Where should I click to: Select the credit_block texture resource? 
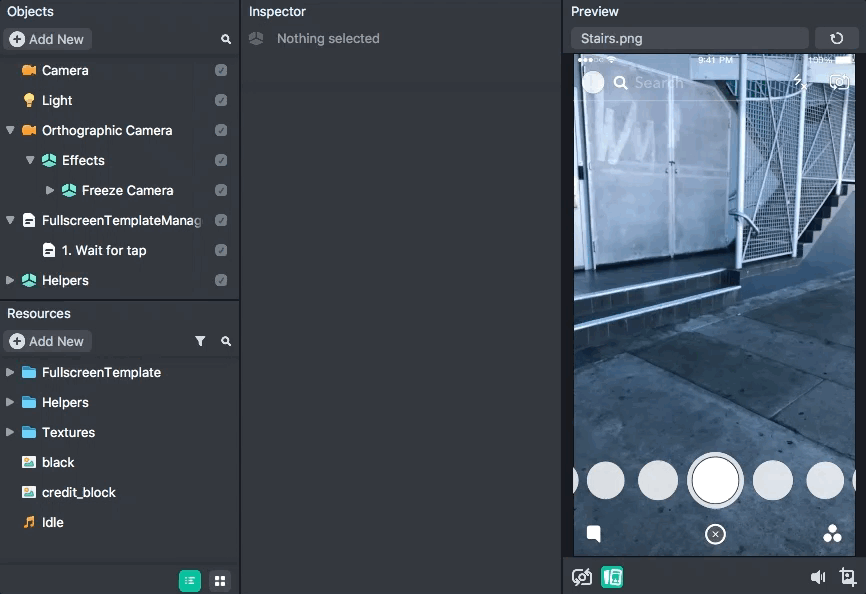tap(78, 493)
